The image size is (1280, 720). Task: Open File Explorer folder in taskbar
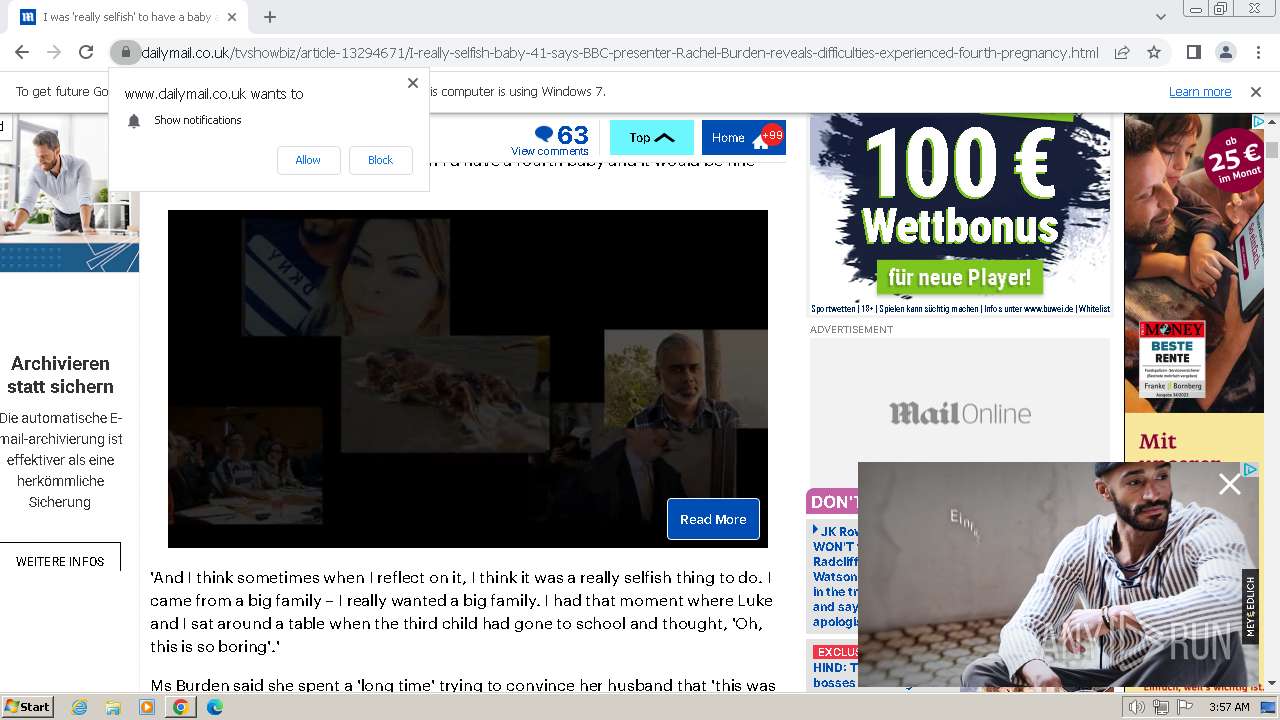113,707
